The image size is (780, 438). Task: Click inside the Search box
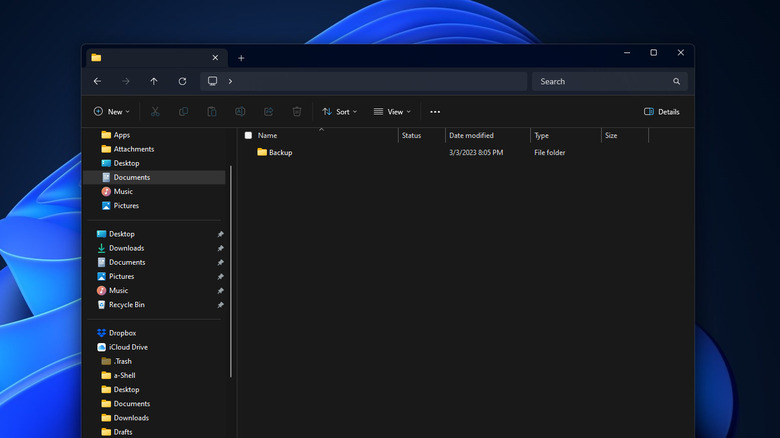[600, 81]
